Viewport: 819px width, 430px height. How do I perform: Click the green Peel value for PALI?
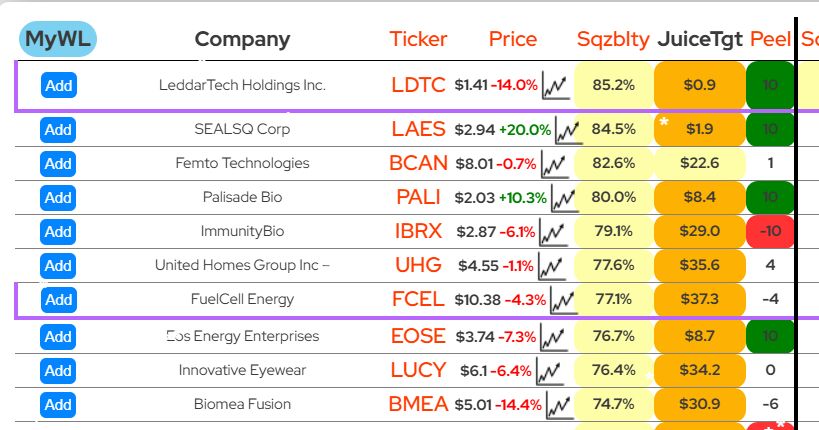tap(770, 198)
